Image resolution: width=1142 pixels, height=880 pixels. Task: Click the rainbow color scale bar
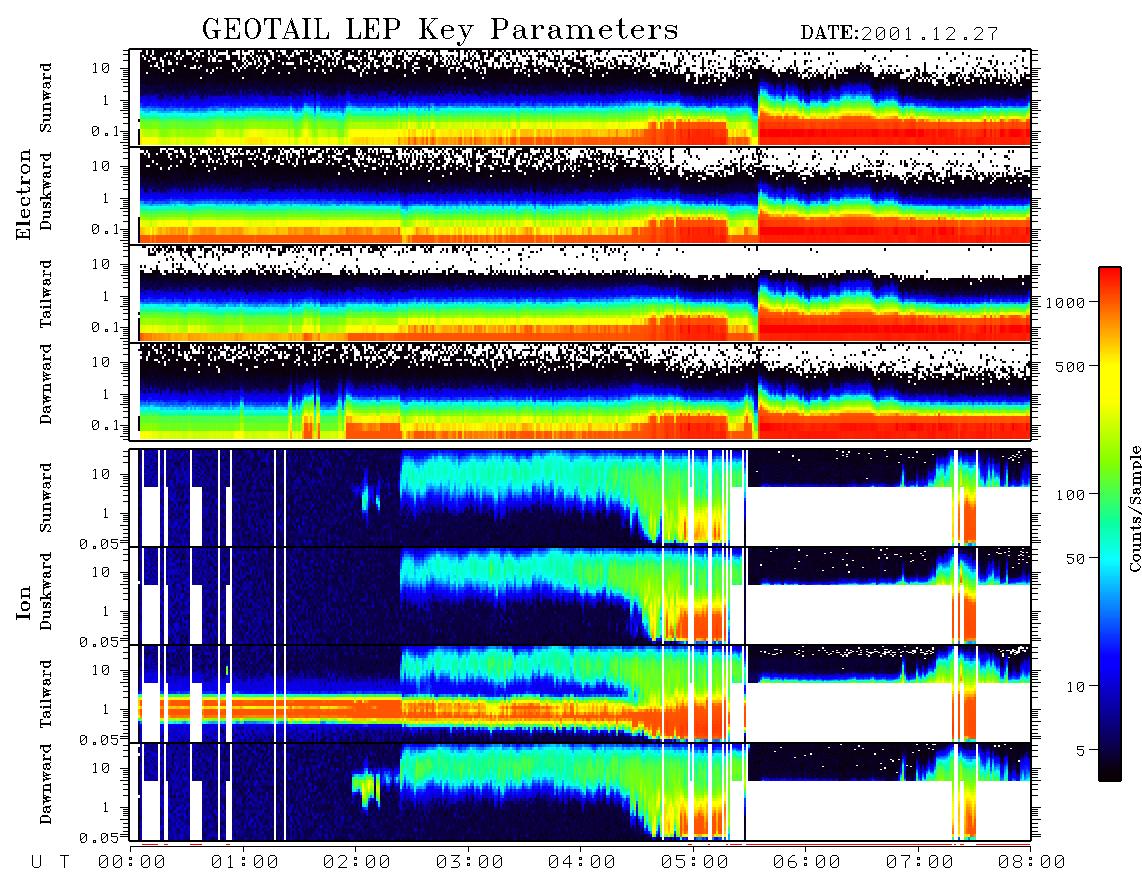pyautogui.click(x=1109, y=524)
